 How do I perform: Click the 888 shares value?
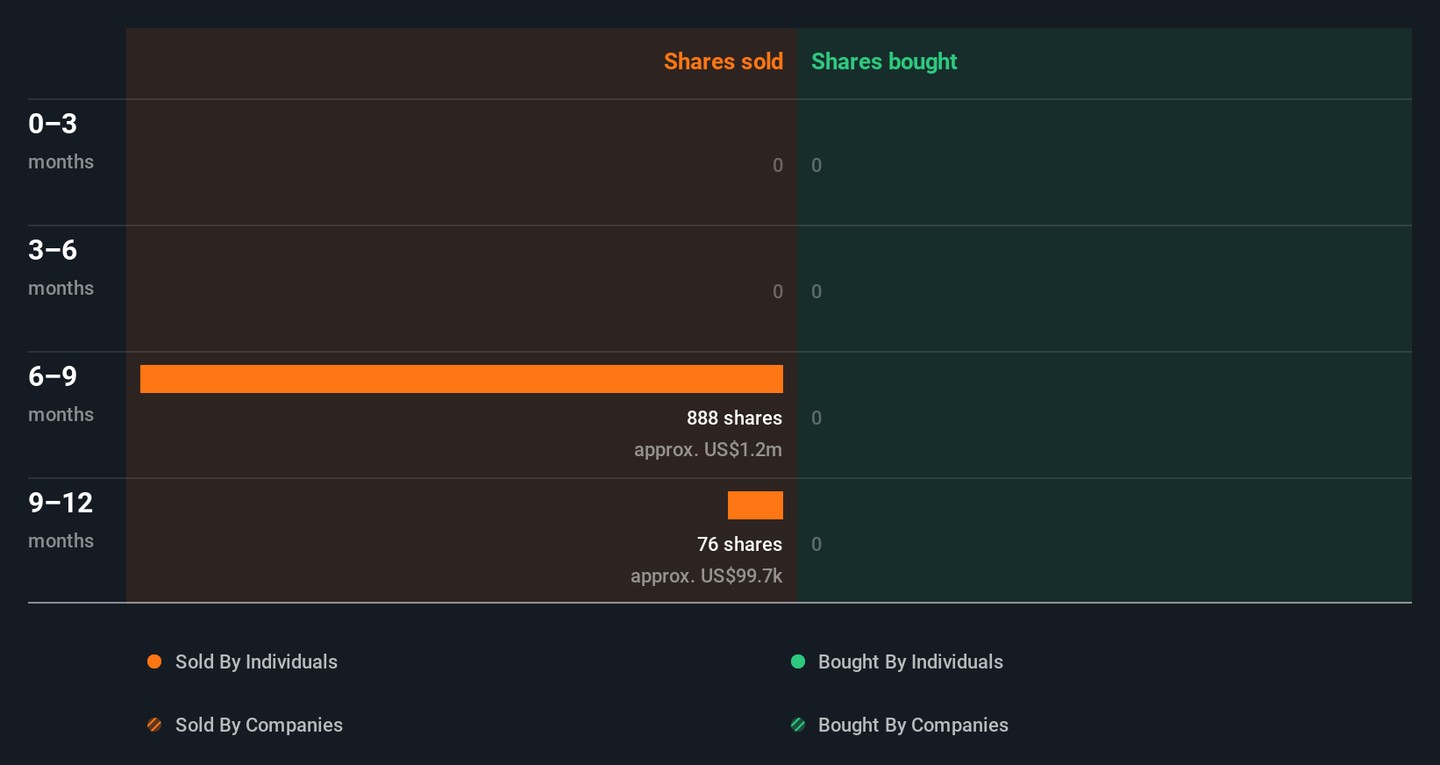click(x=734, y=418)
